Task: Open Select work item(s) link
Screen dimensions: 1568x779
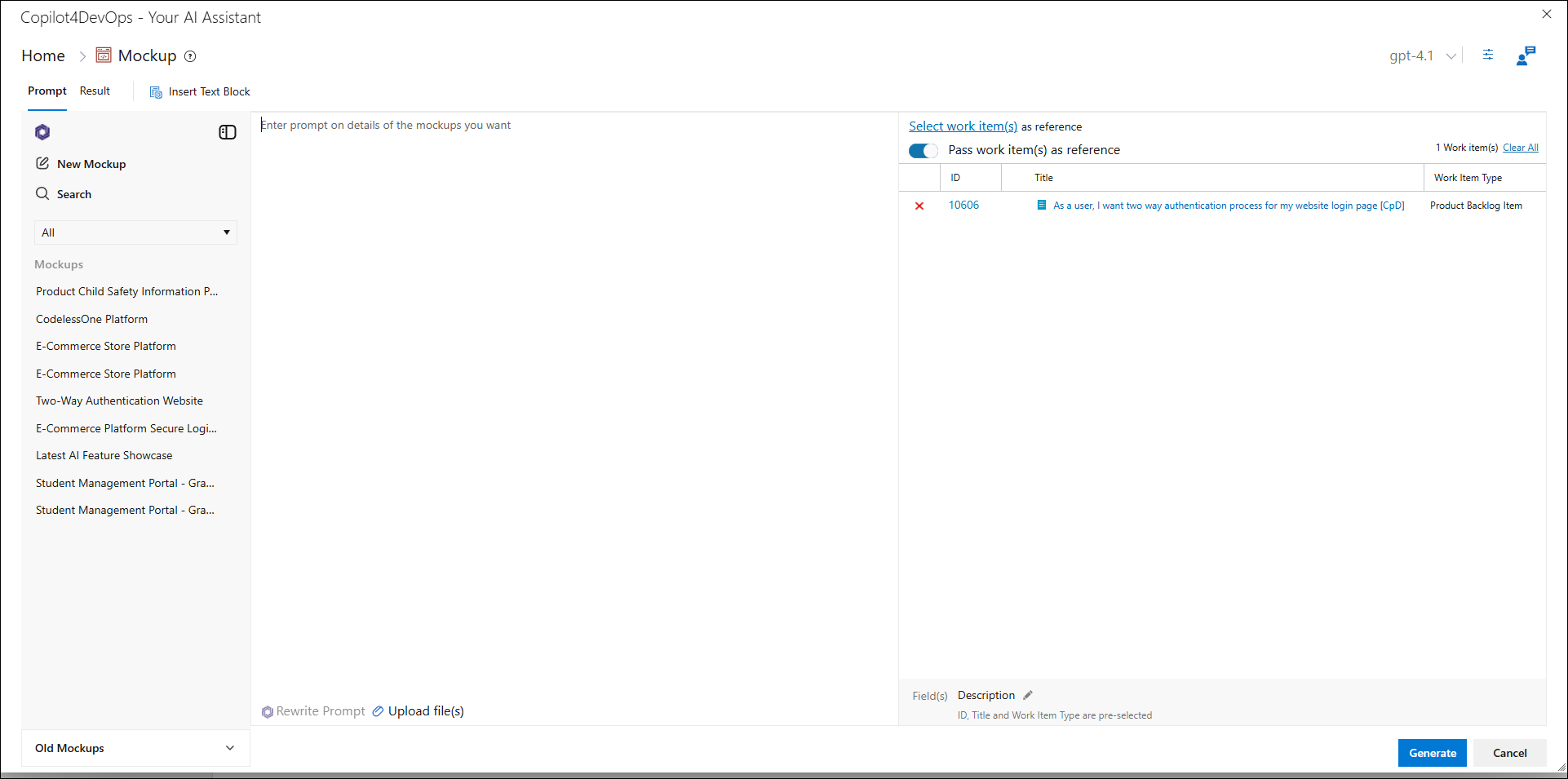Action: coord(963,126)
